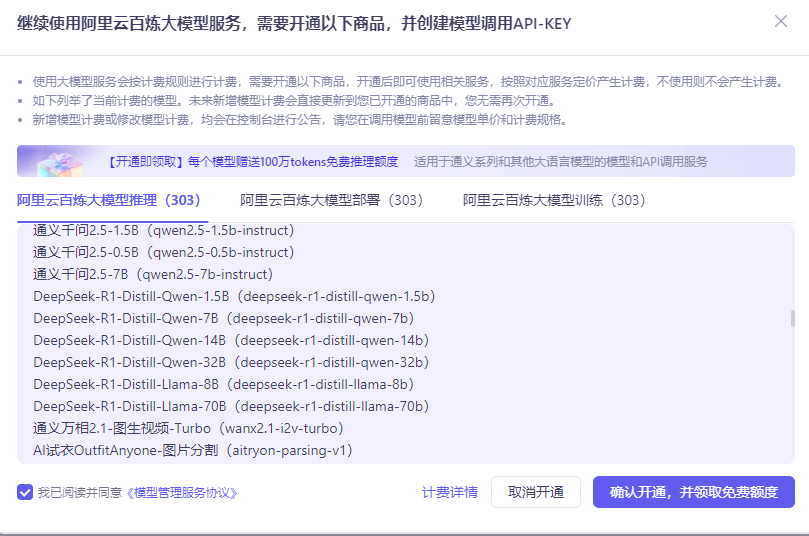Screen dimensions: 809x536
Task: Click the 取消开通 button
Action: pos(535,492)
